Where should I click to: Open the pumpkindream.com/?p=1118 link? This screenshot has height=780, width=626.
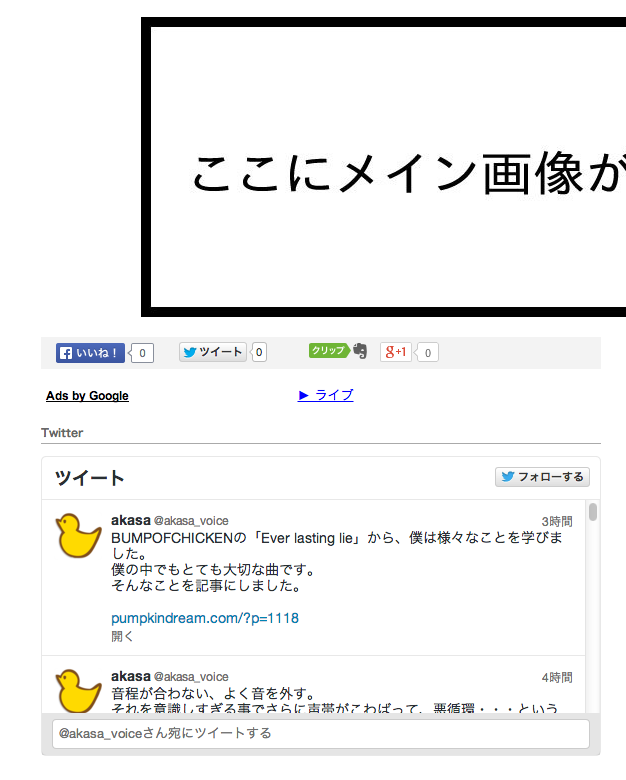pyautogui.click(x=205, y=618)
